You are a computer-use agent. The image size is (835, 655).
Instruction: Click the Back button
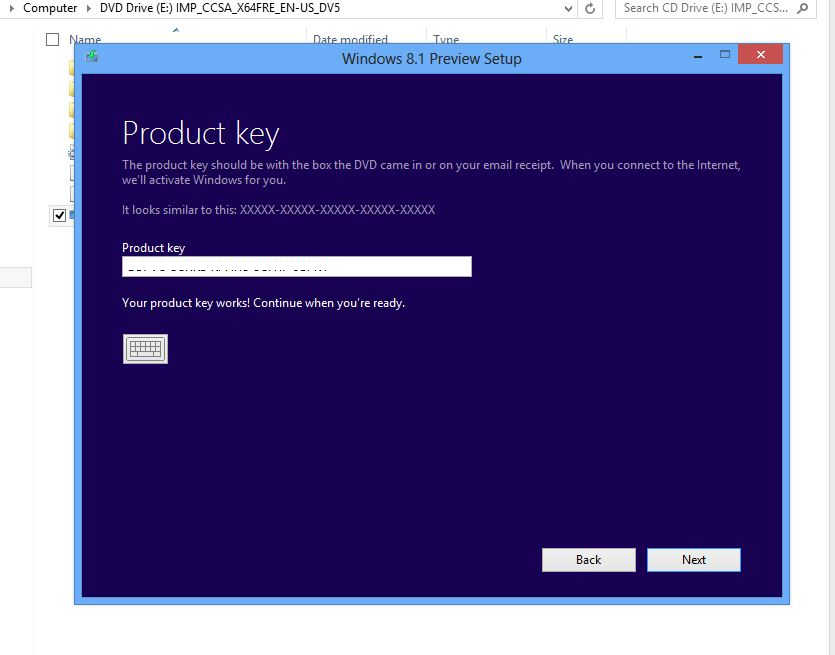coord(588,560)
